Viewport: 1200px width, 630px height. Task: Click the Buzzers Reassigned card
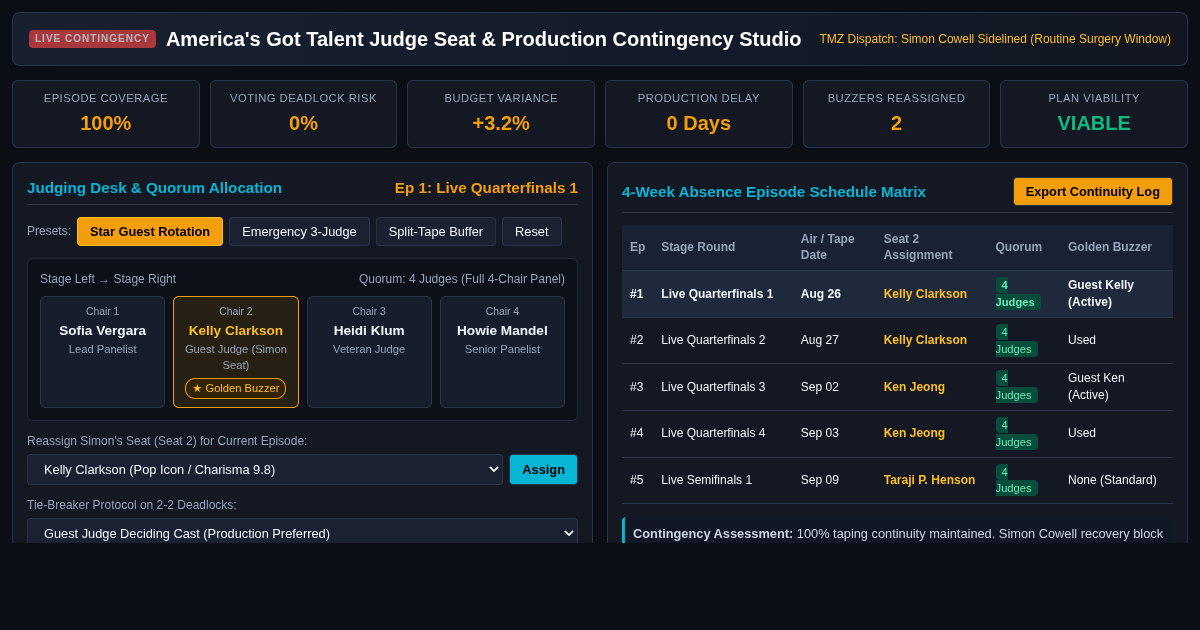pos(896,114)
